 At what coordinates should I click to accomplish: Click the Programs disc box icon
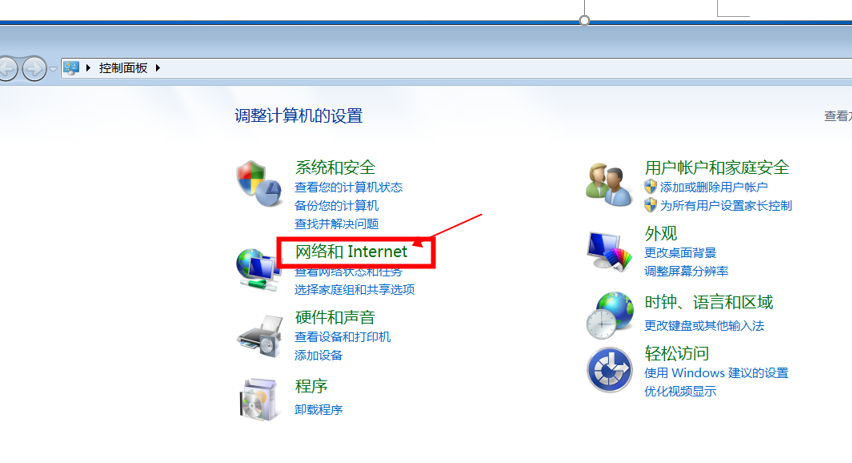[259, 399]
